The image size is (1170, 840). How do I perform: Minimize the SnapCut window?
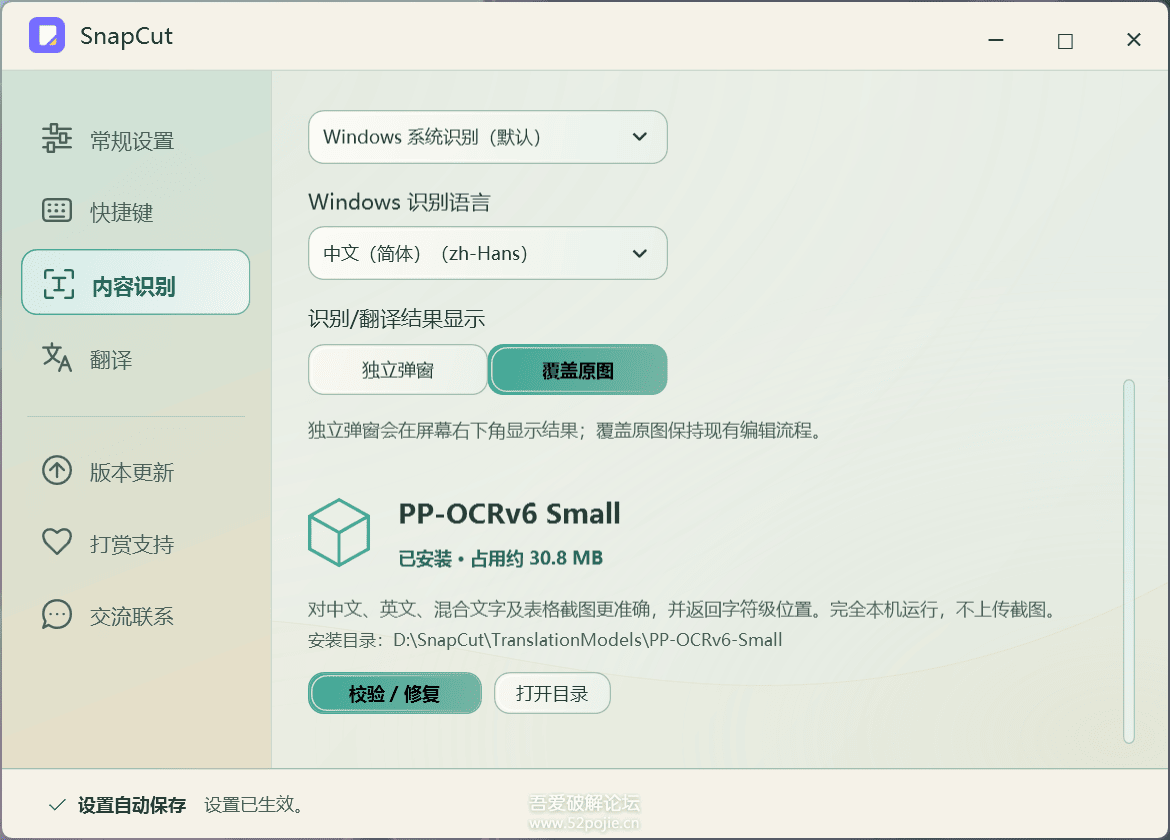pos(996,40)
